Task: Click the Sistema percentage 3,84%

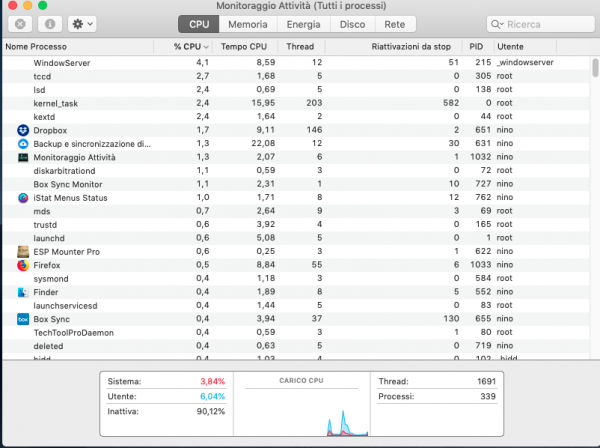Action: pyautogui.click(x=212, y=381)
